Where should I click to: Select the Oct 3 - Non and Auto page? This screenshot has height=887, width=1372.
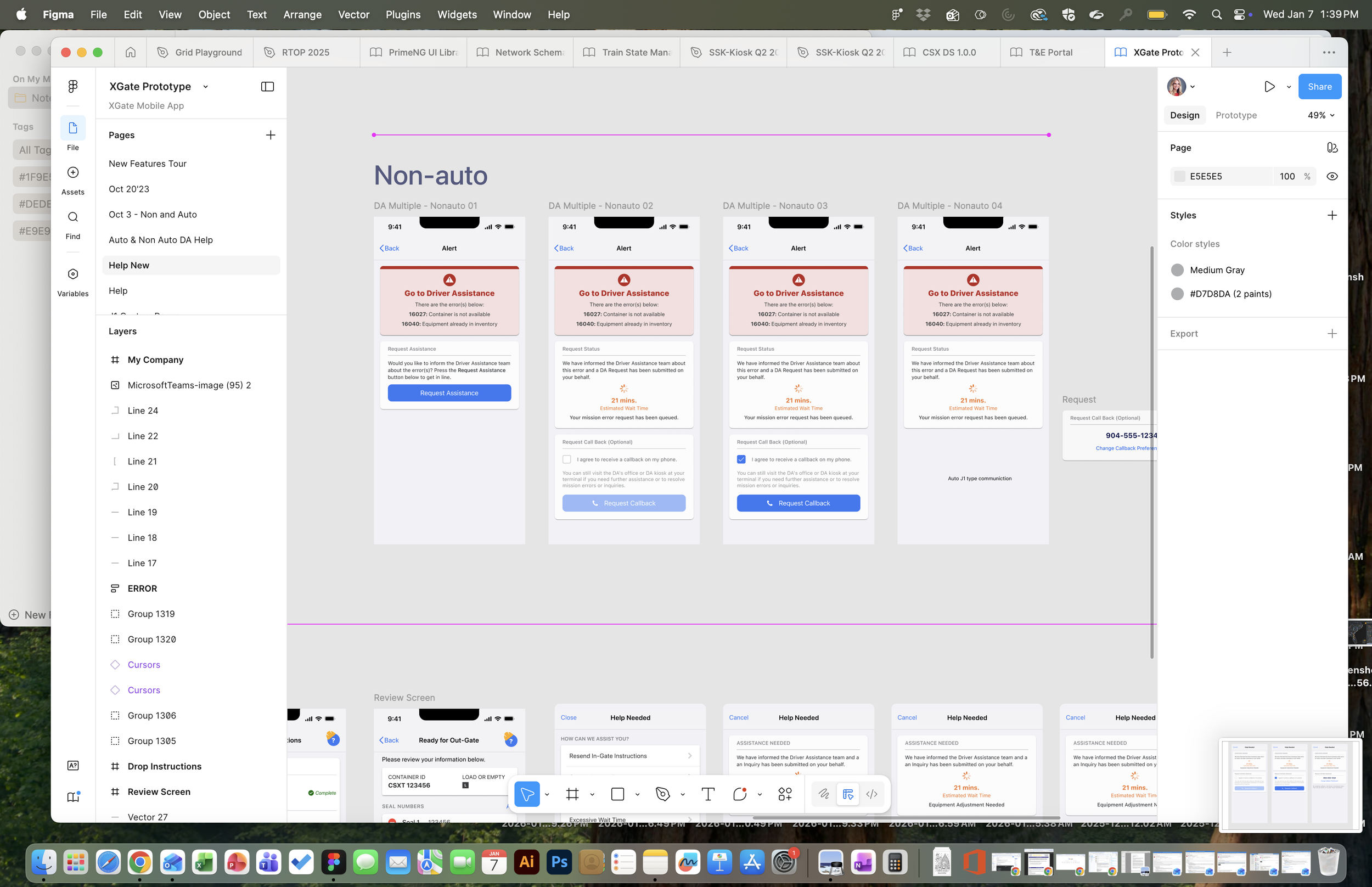tap(191, 214)
